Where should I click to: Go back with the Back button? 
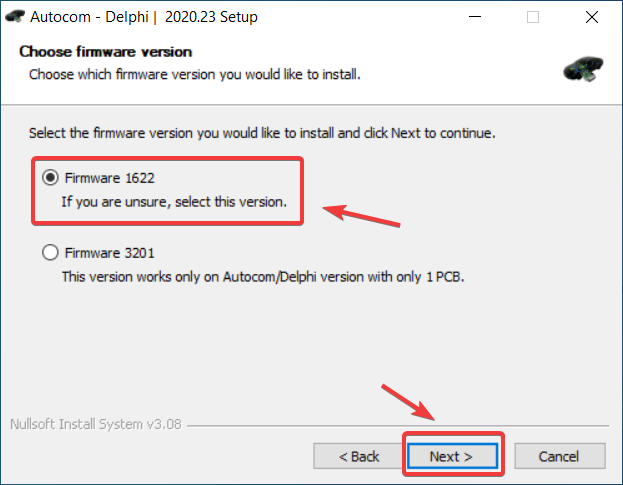[359, 456]
